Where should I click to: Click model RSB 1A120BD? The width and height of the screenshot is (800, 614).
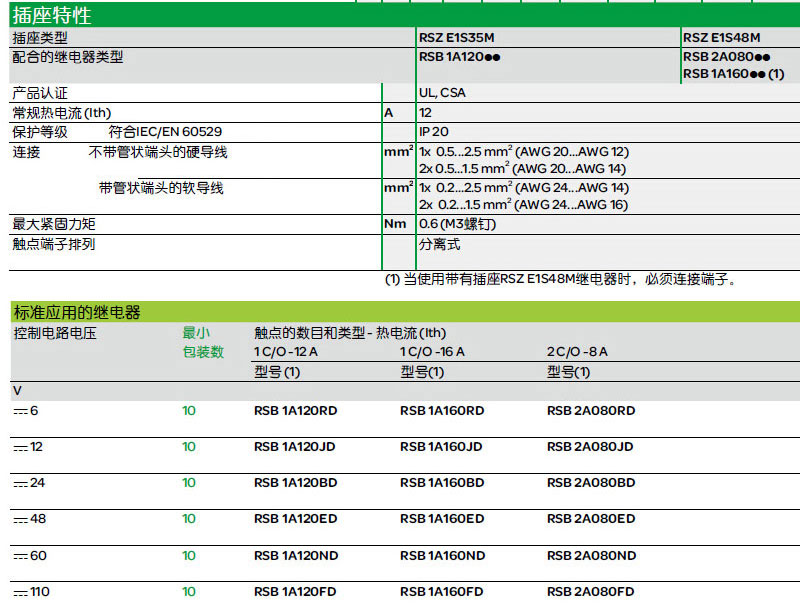295,483
